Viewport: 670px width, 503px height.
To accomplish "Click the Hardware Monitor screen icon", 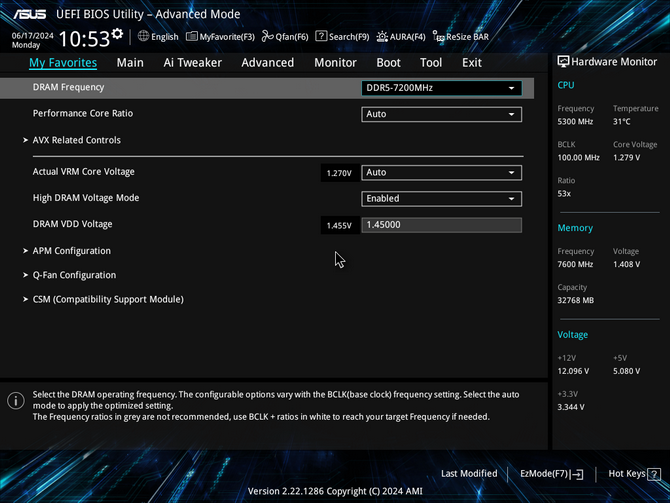I will pos(563,62).
